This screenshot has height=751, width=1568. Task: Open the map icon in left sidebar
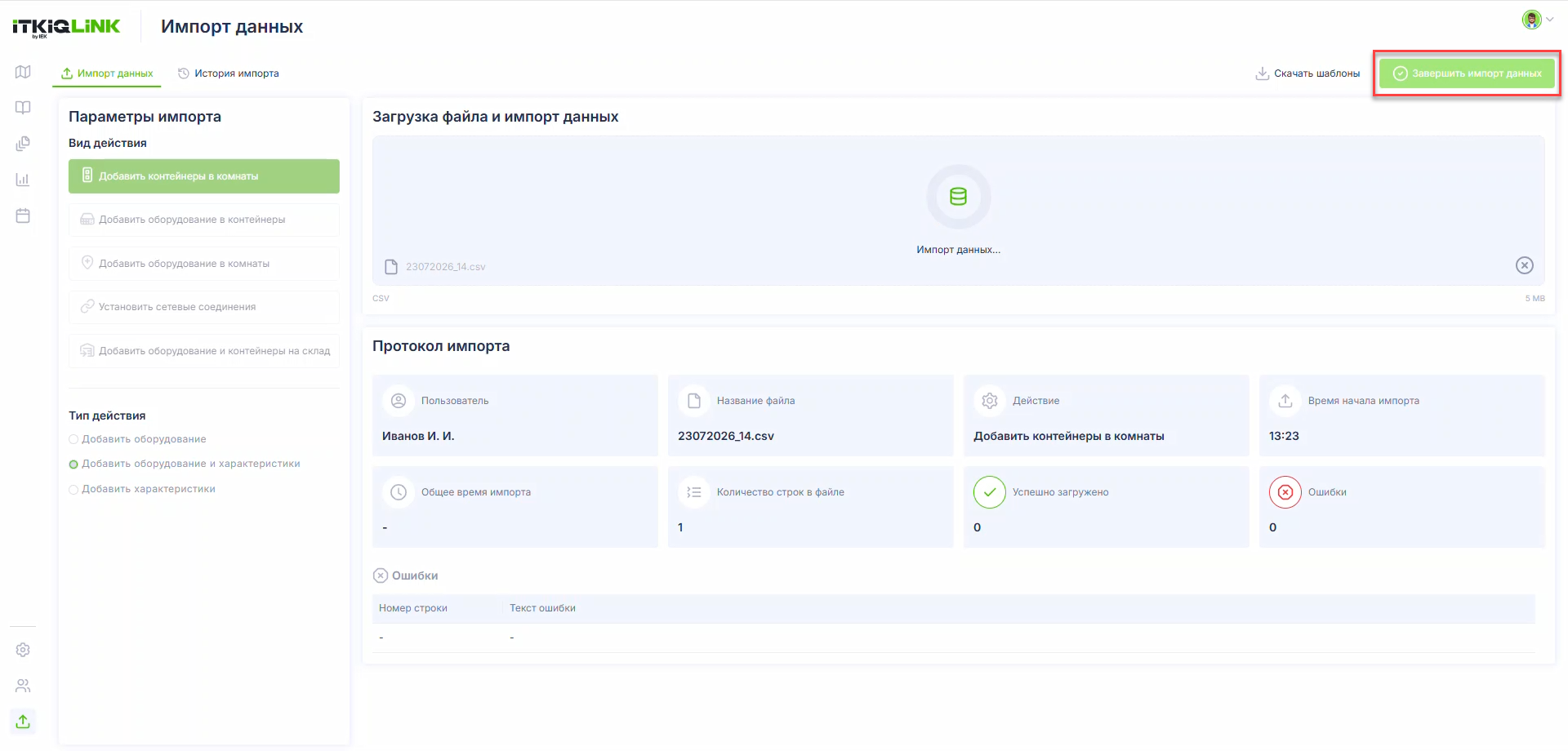[x=23, y=72]
